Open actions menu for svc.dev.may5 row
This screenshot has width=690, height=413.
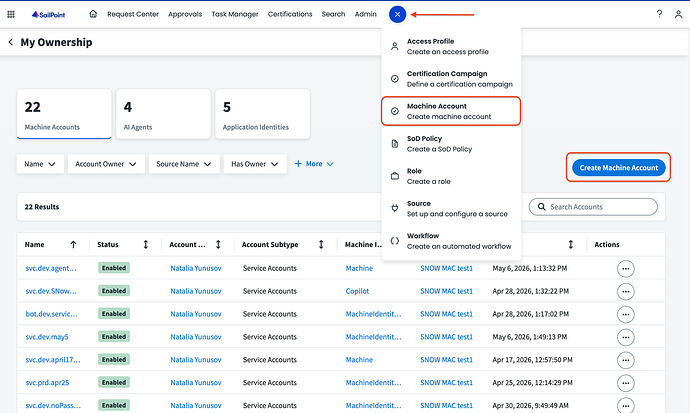click(625, 337)
